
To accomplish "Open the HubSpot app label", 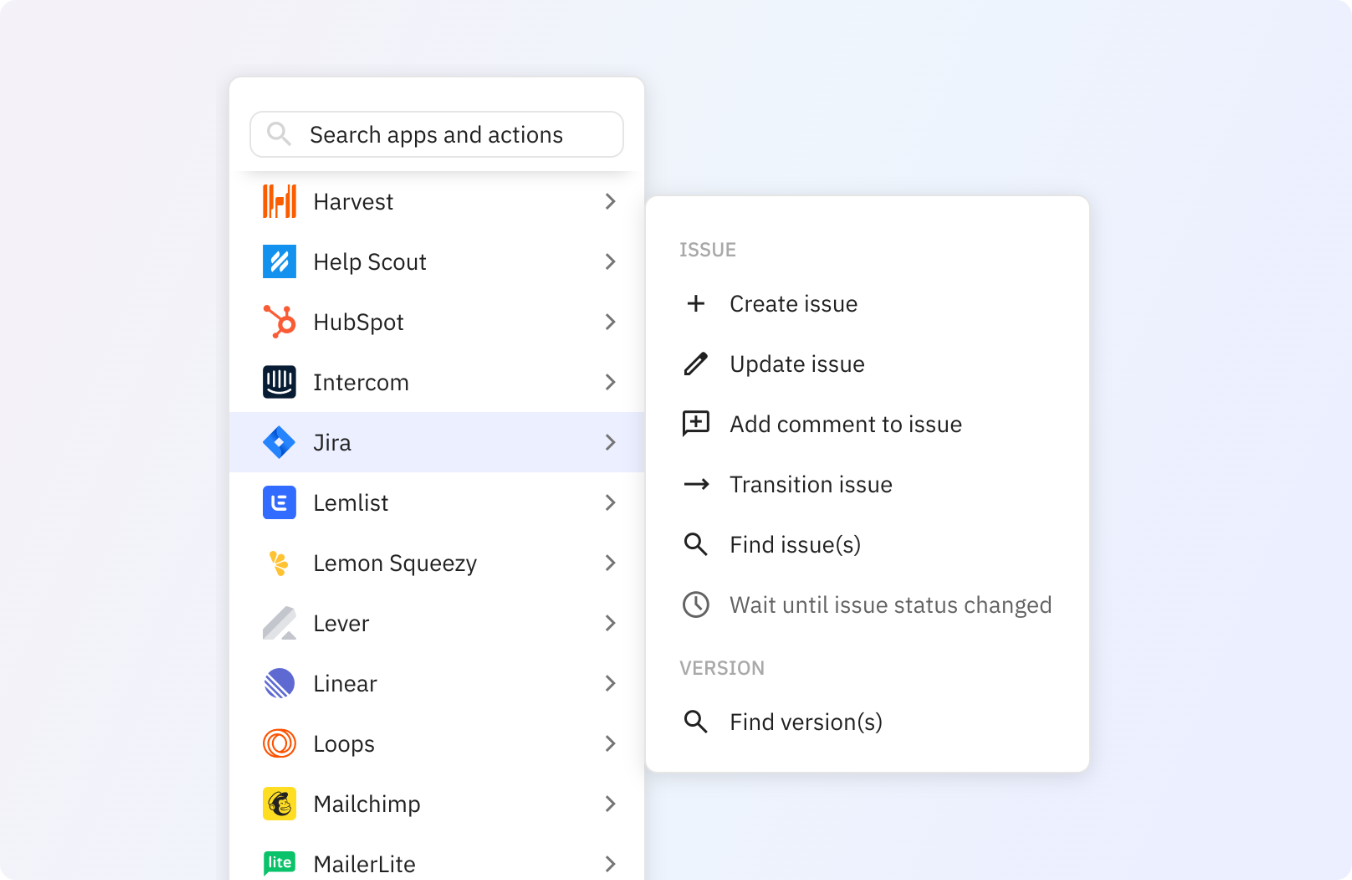I will click(358, 322).
